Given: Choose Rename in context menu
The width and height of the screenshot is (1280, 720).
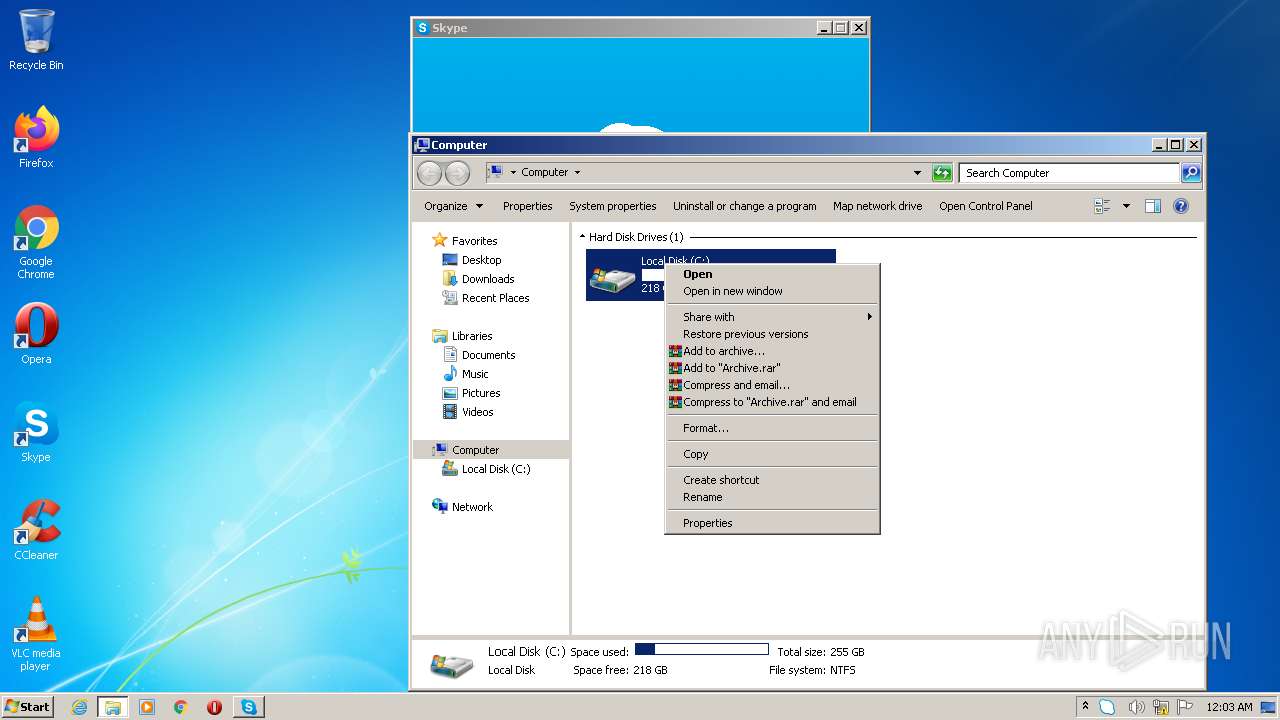Looking at the screenshot, I should click(772, 497).
